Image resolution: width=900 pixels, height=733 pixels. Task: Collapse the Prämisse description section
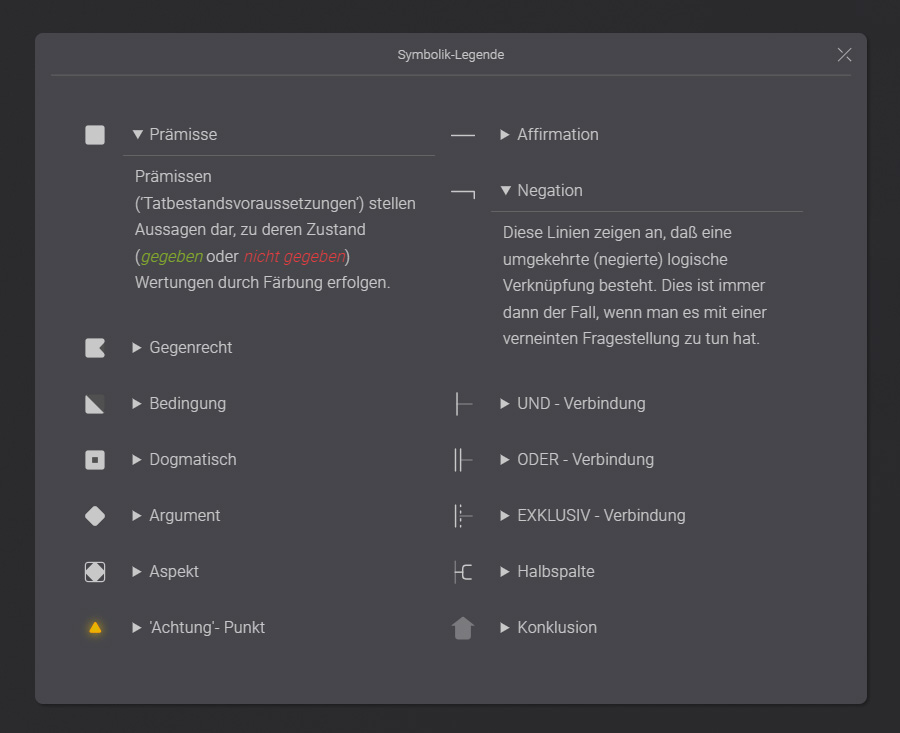point(137,134)
